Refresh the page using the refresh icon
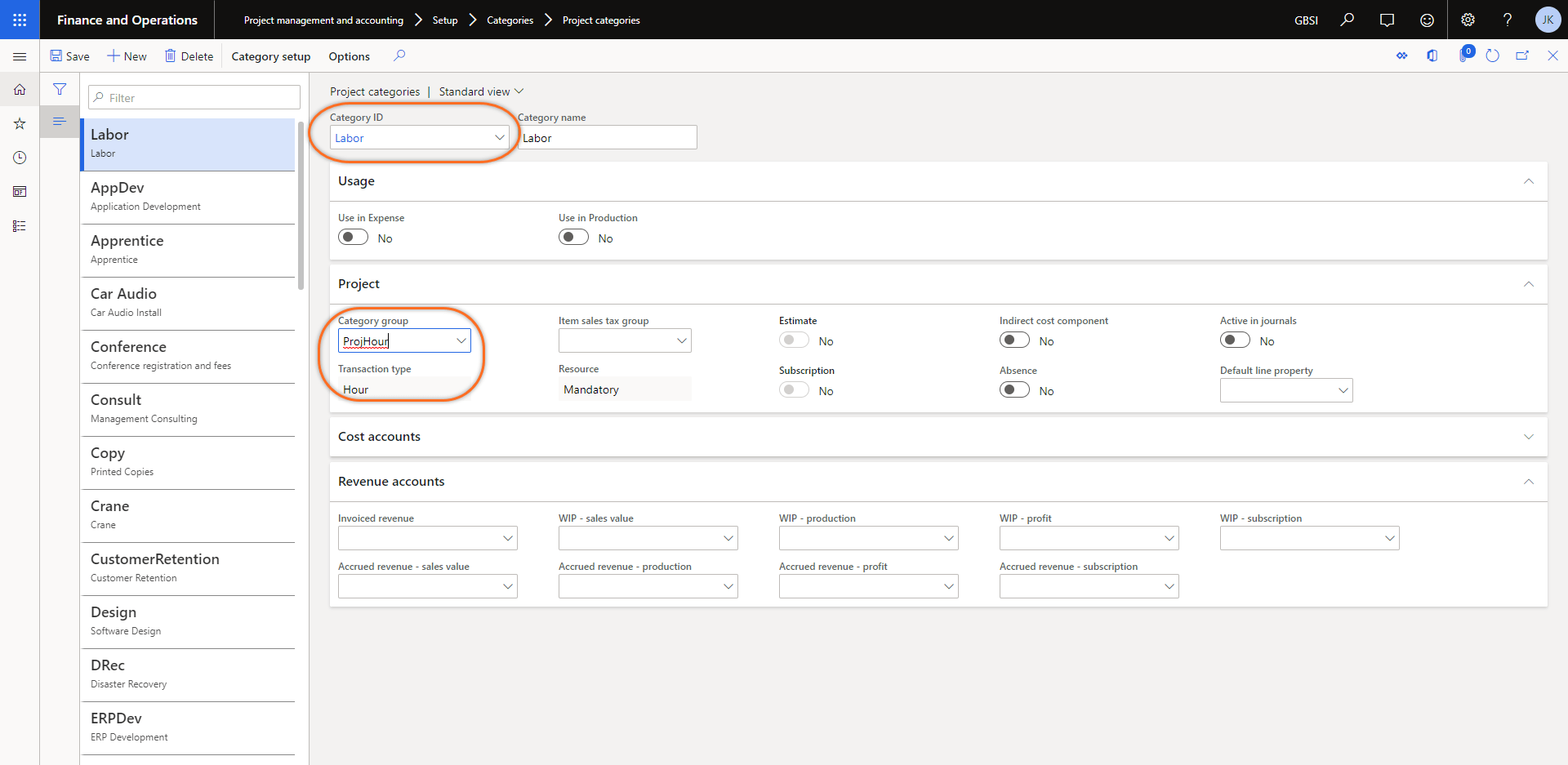Screen dimensions: 1568x765 [1494, 56]
